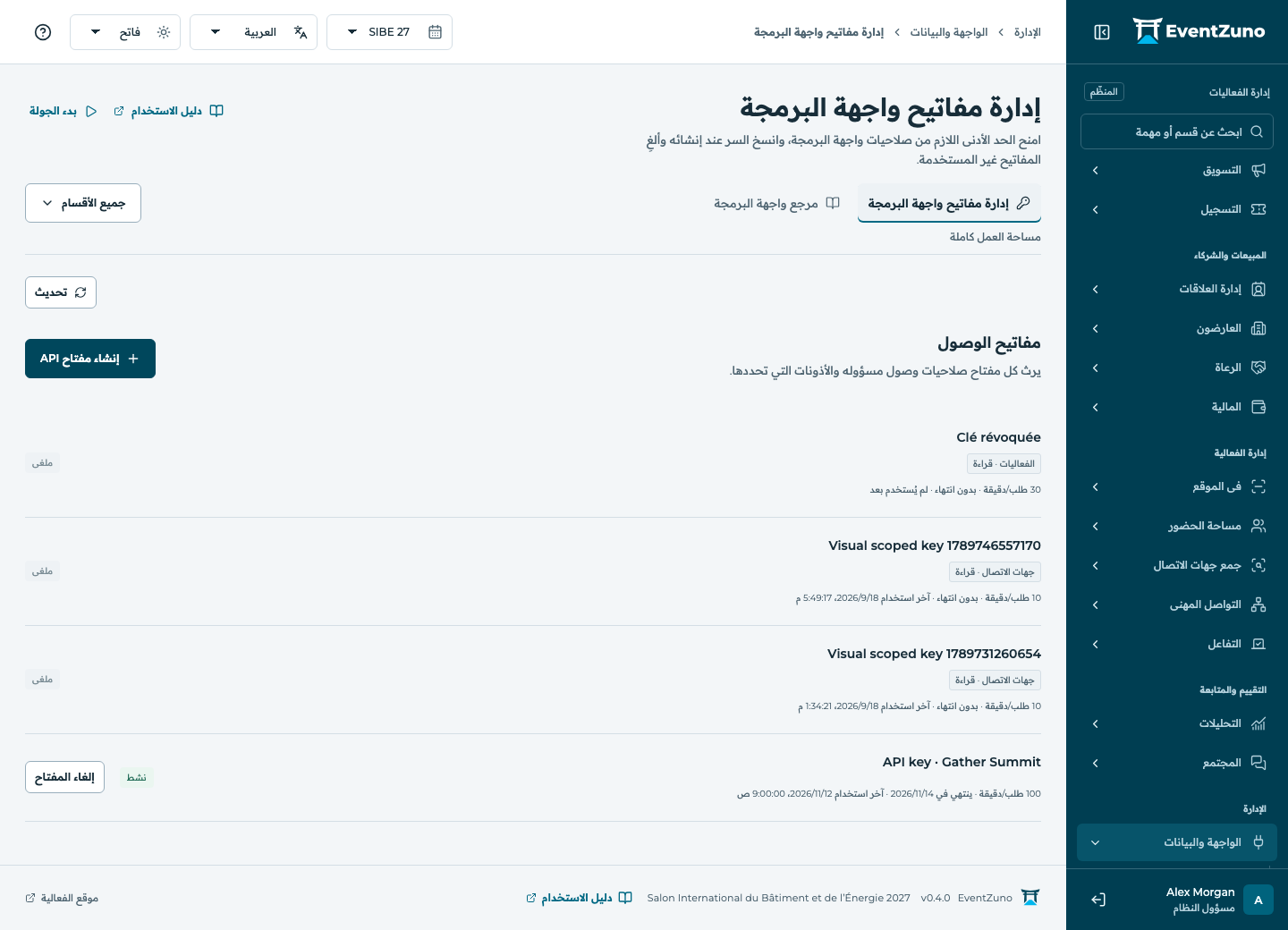Click the التحليلات chart icon
The width and height of the screenshot is (1288, 930).
[x=1258, y=723]
